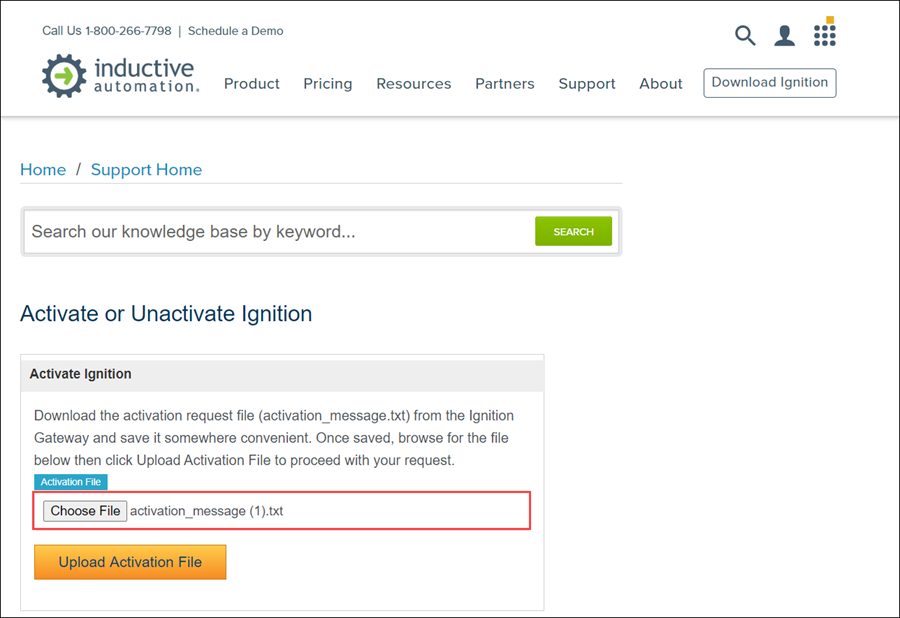
Task: Click the activation_message (1).txt filename
Action: 207,511
